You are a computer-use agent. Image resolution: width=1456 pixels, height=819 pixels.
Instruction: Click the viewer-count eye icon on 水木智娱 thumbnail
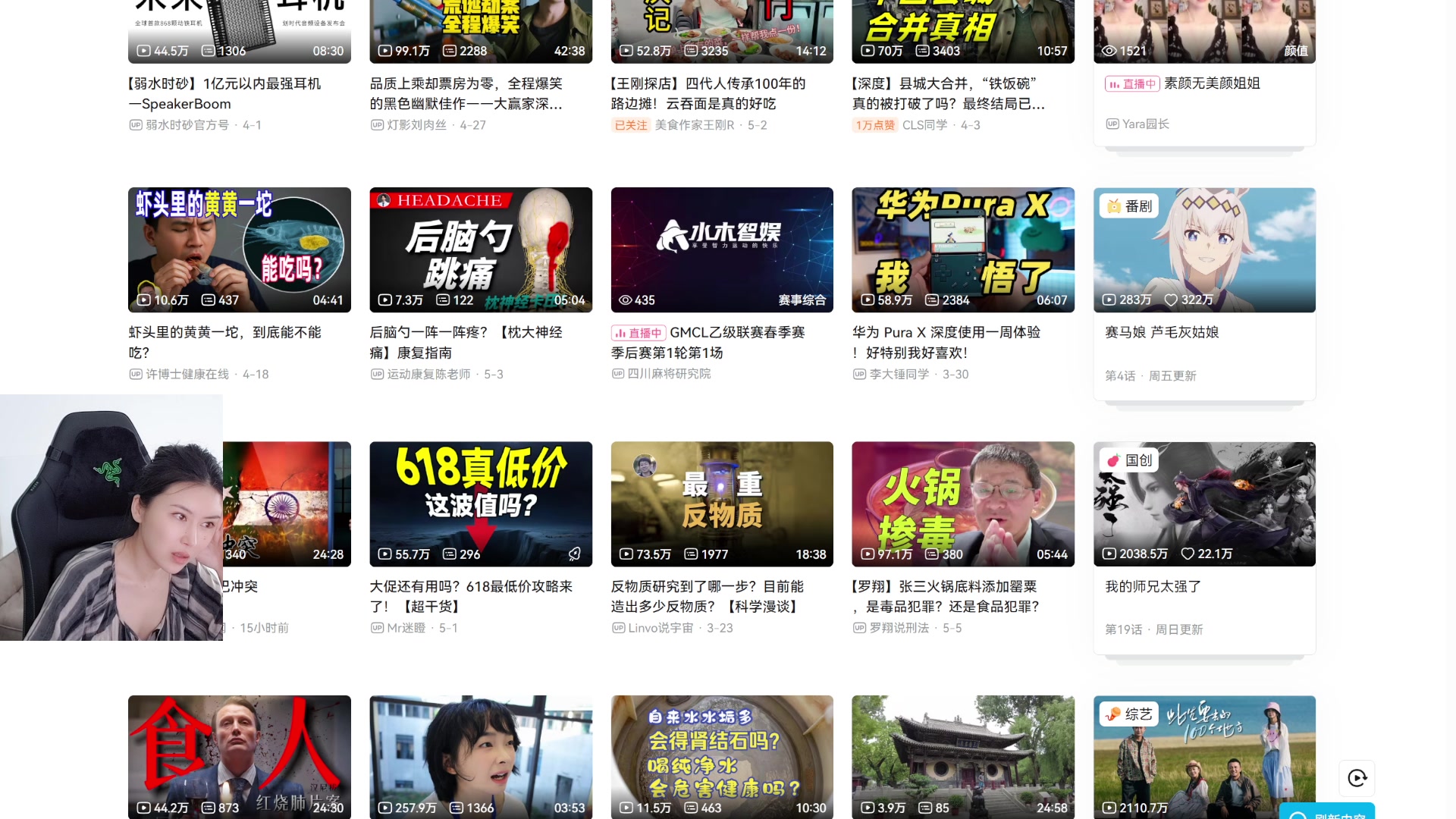tap(626, 300)
